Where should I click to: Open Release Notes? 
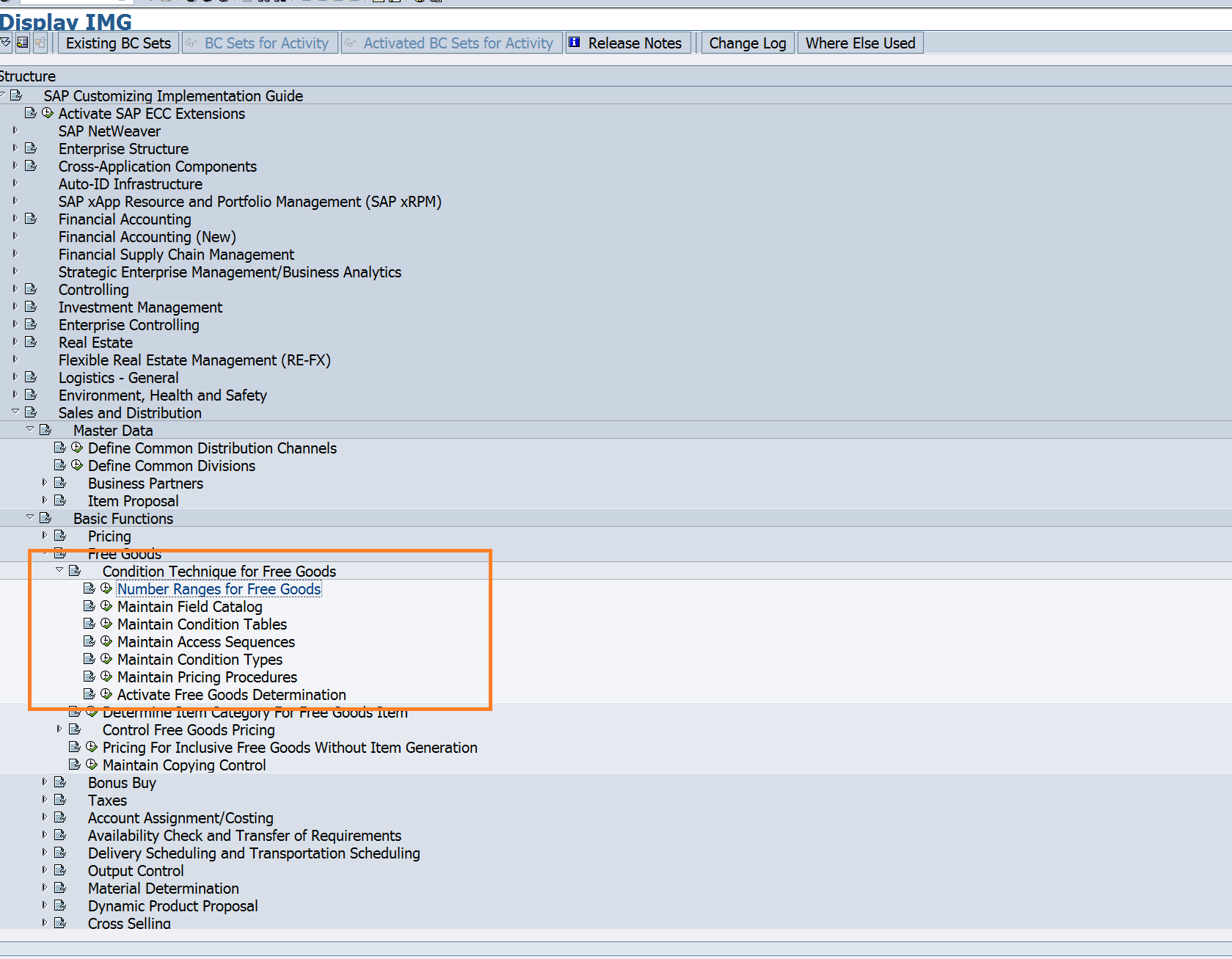coord(628,43)
